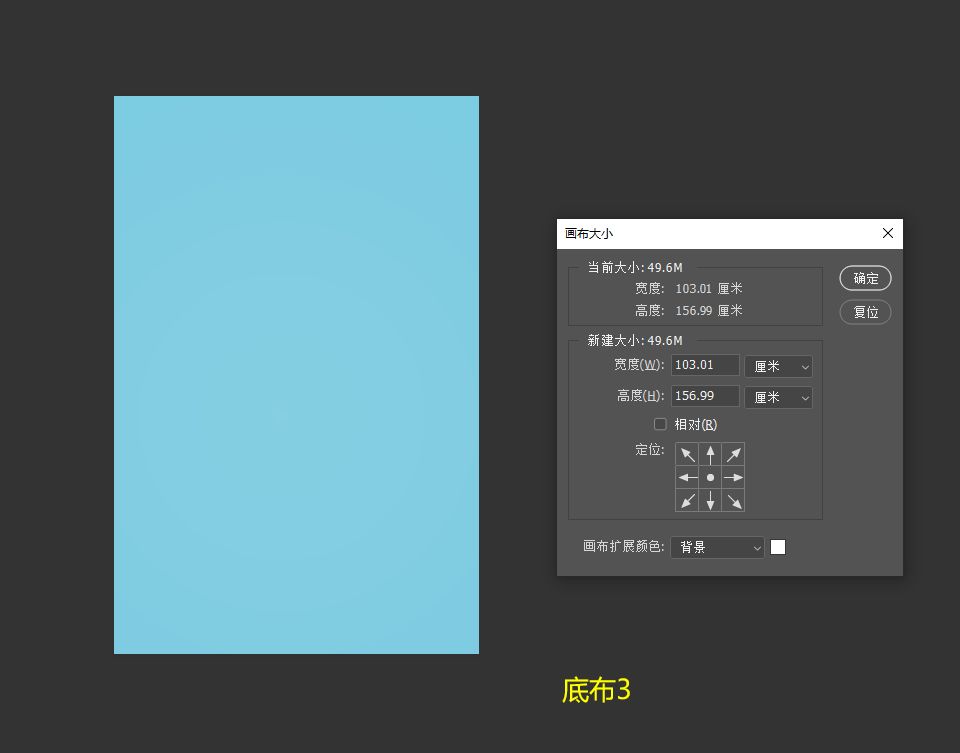Confirm with the 确定 button
This screenshot has height=753, width=960.
pyautogui.click(x=865, y=279)
